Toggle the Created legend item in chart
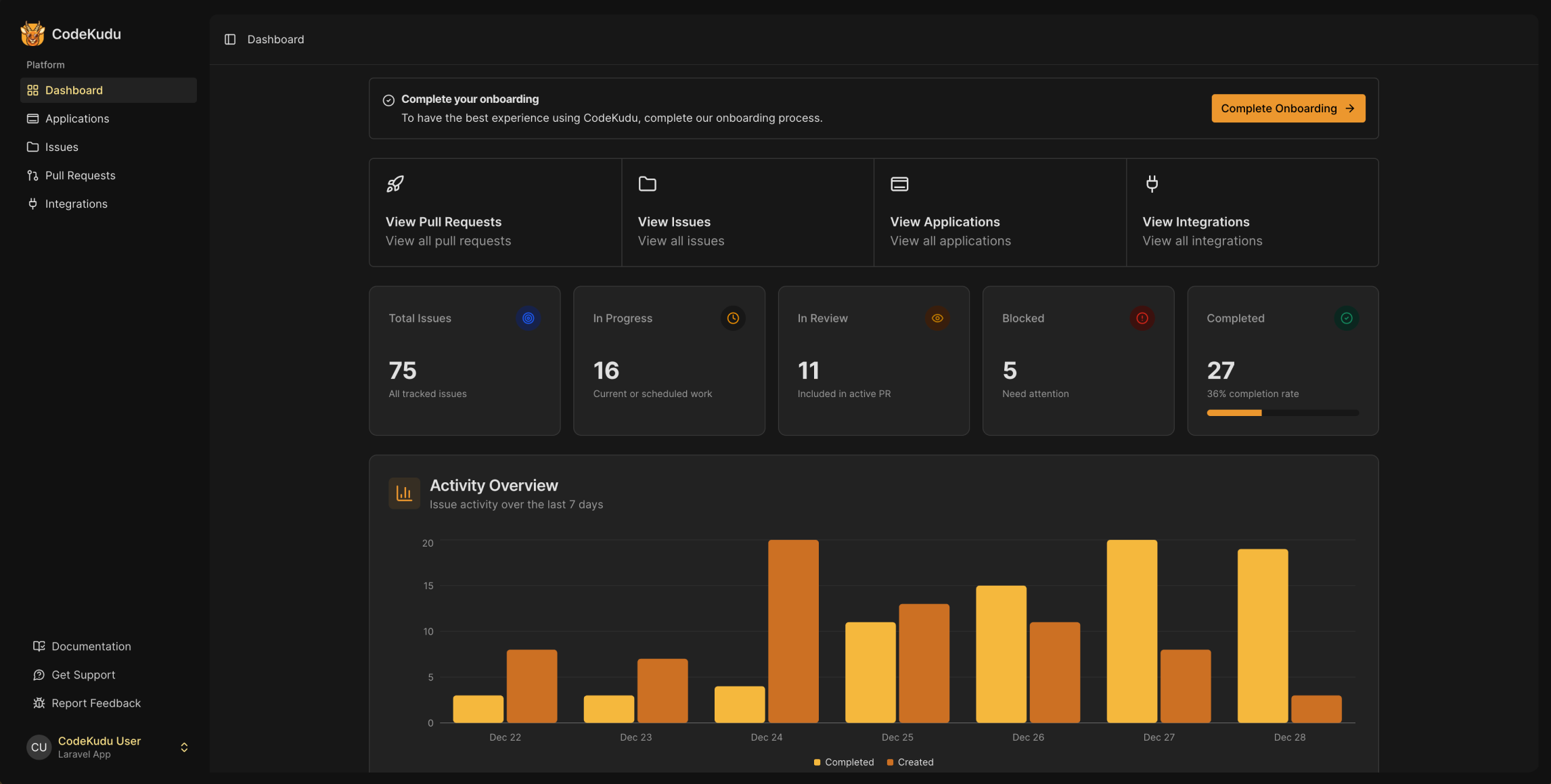The width and height of the screenshot is (1551, 784). tap(910, 762)
